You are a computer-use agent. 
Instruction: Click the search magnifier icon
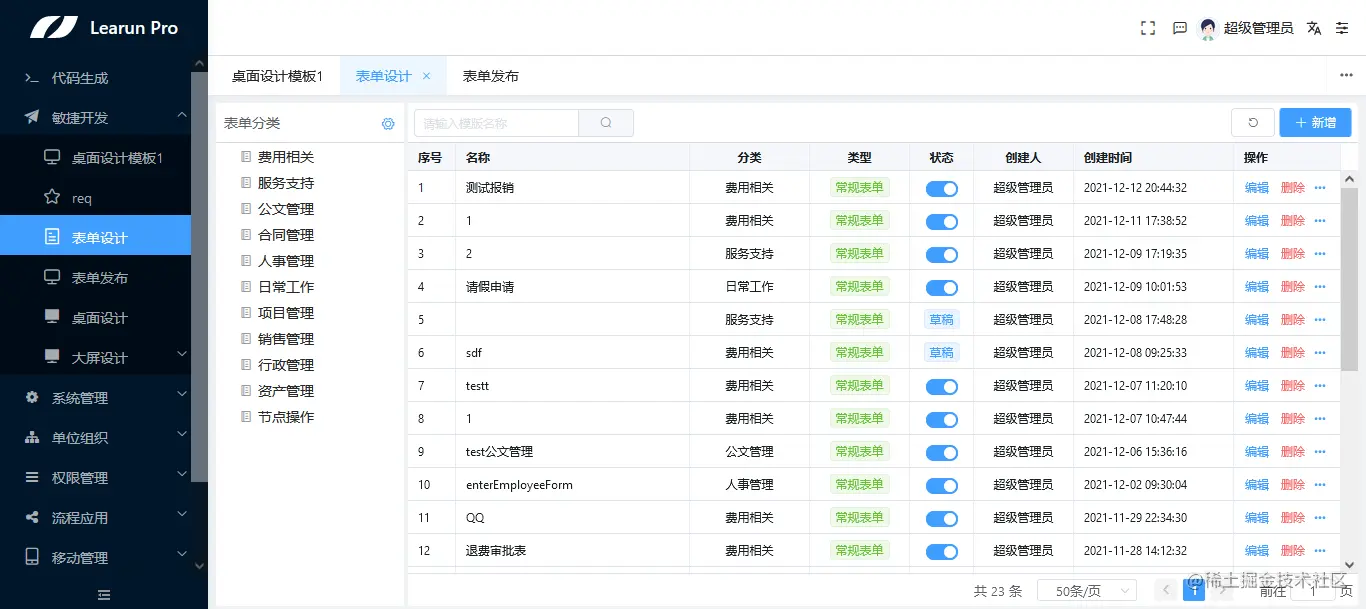[606, 122]
